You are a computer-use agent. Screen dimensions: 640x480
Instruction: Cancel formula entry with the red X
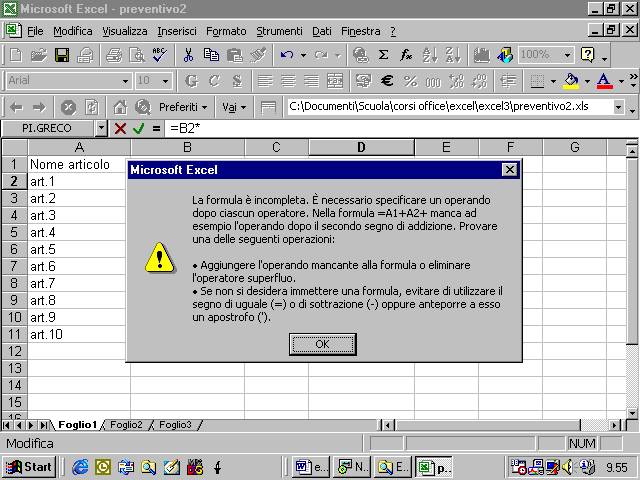(120, 129)
